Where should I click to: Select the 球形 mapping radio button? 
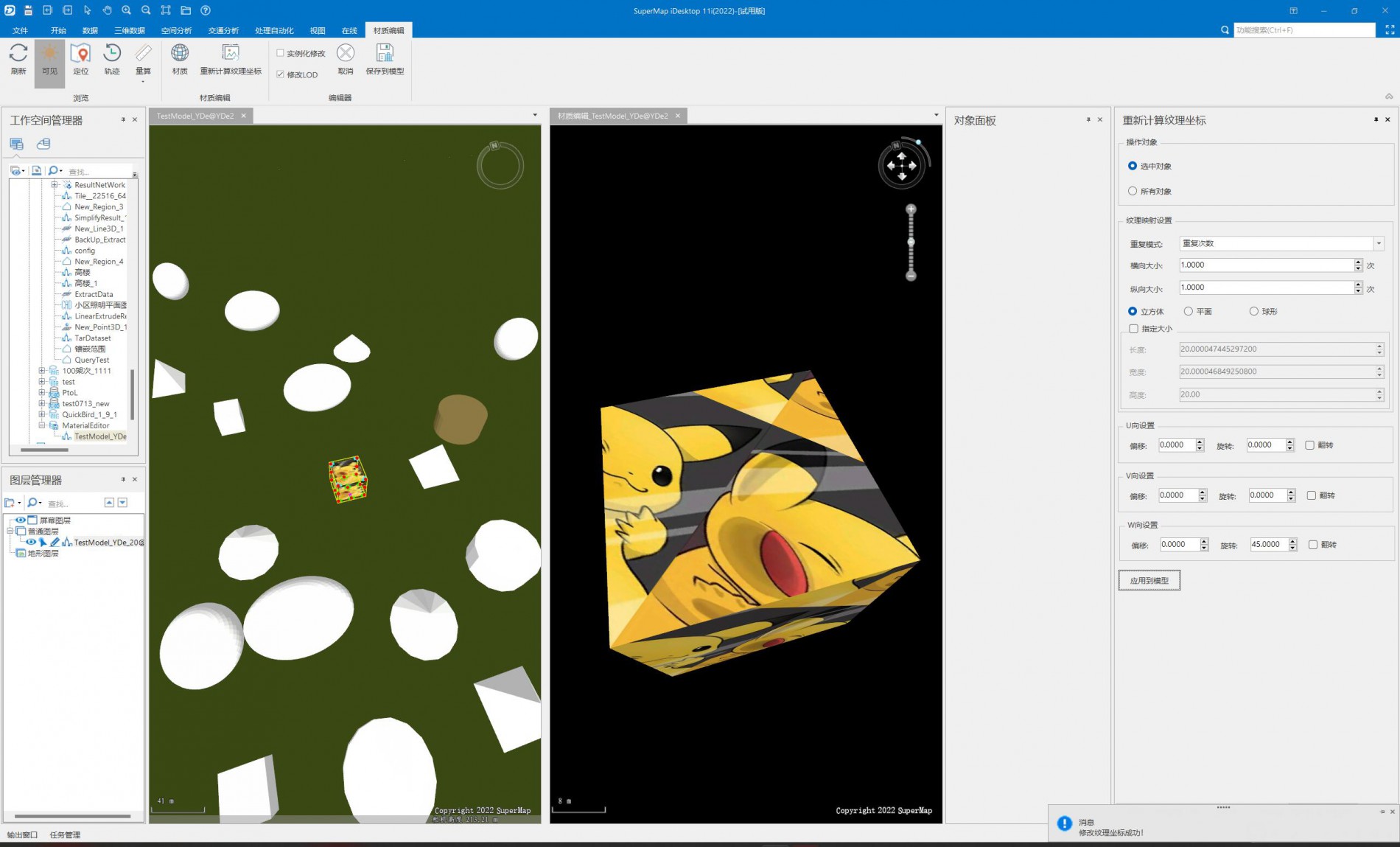coord(1253,311)
